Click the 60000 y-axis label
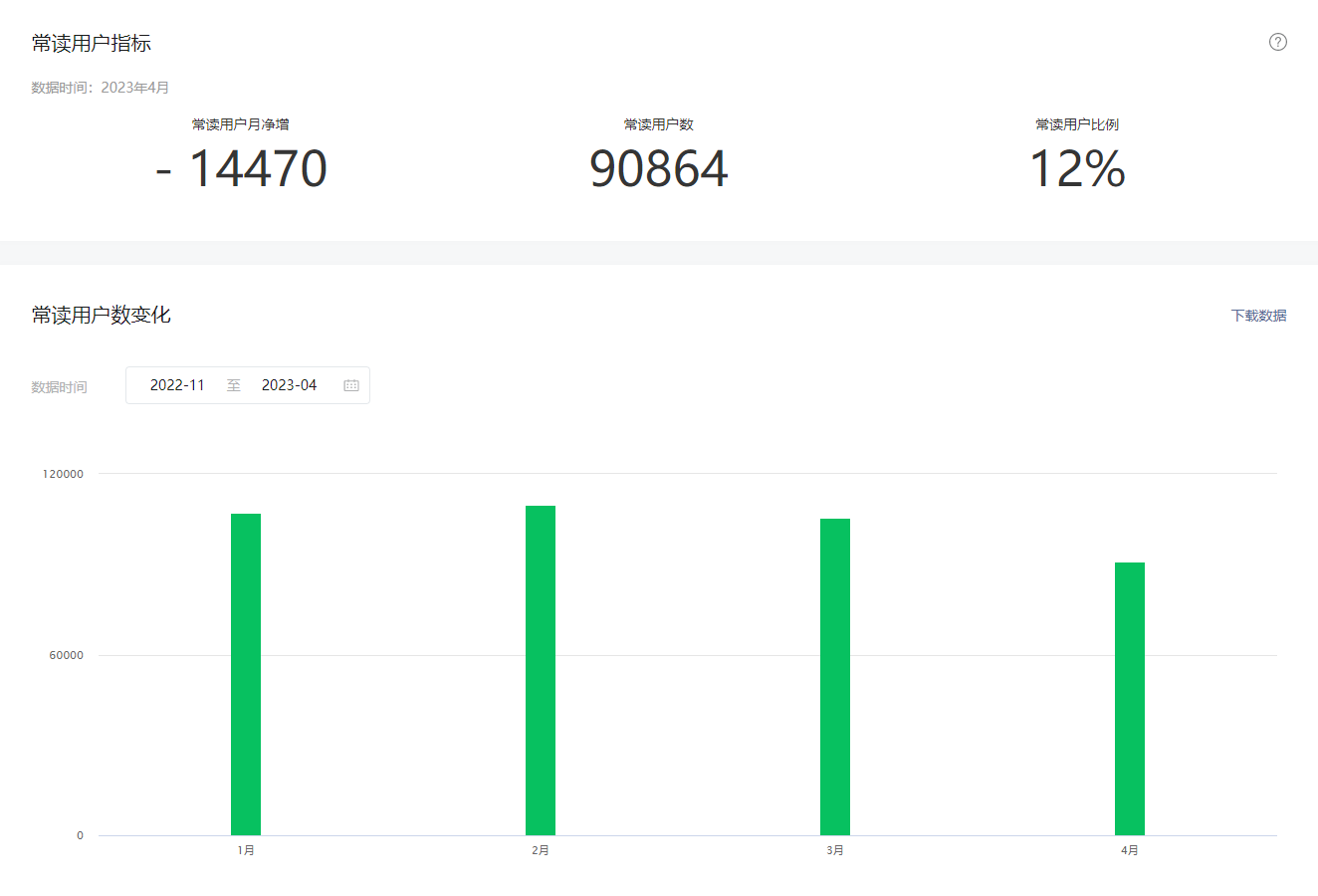 (x=67, y=655)
